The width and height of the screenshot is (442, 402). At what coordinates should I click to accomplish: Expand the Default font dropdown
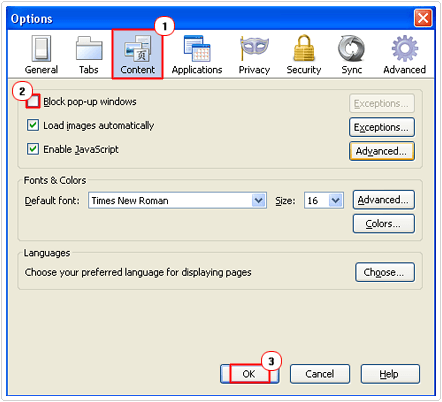pos(177,200)
